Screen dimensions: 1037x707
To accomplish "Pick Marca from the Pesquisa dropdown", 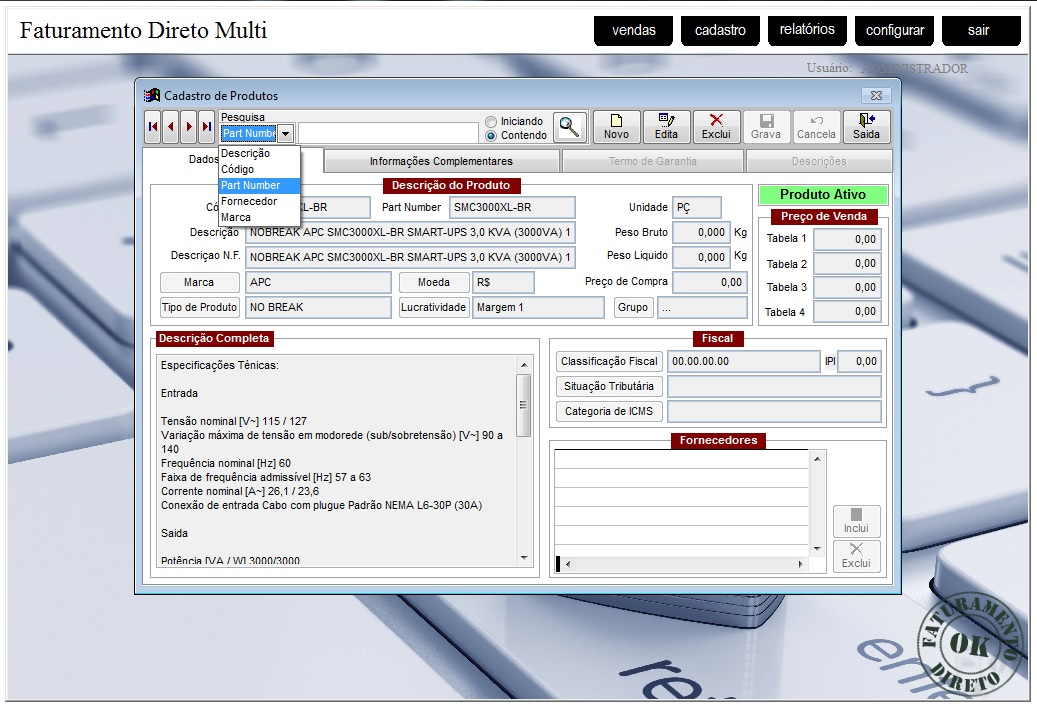I will [236, 217].
